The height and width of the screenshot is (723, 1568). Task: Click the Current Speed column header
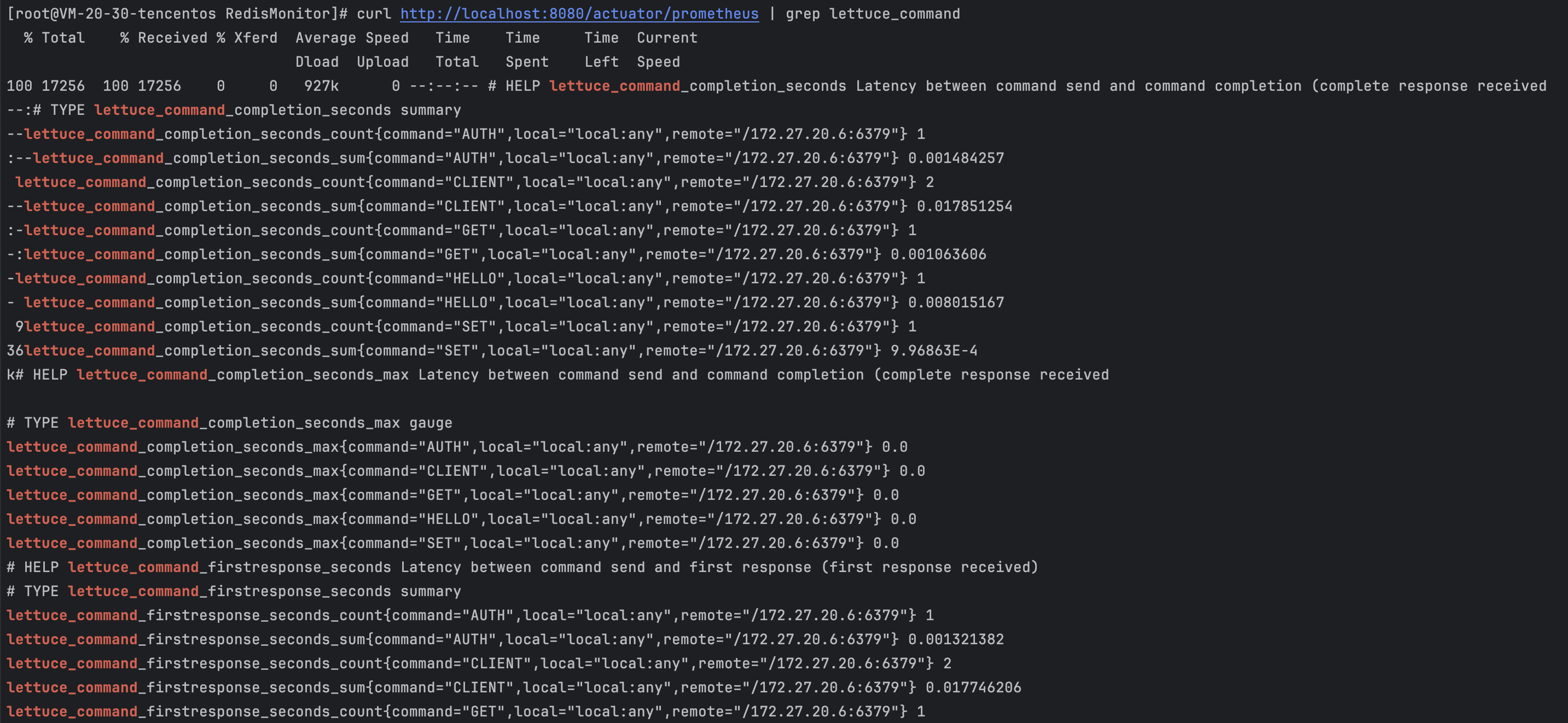point(666,38)
